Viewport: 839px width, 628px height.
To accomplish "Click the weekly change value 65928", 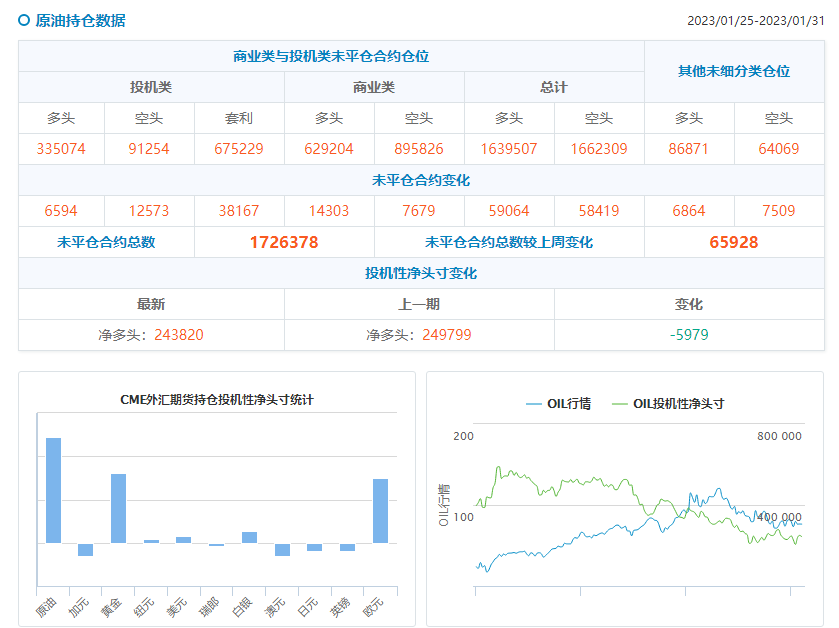I will [733, 242].
